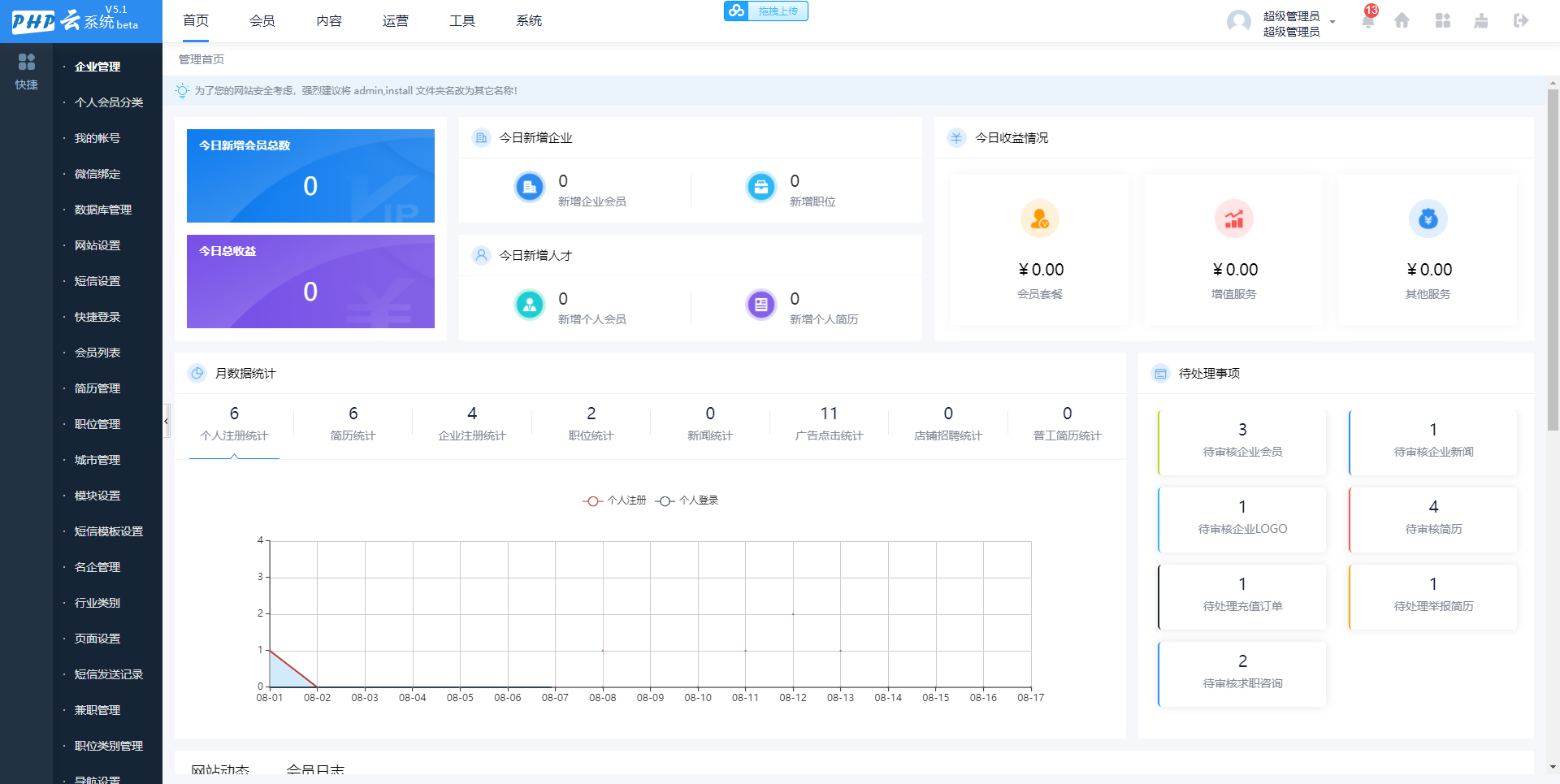Click the 今日收益情况 yen icon
Image resolution: width=1560 pixels, height=784 pixels.
[956, 138]
